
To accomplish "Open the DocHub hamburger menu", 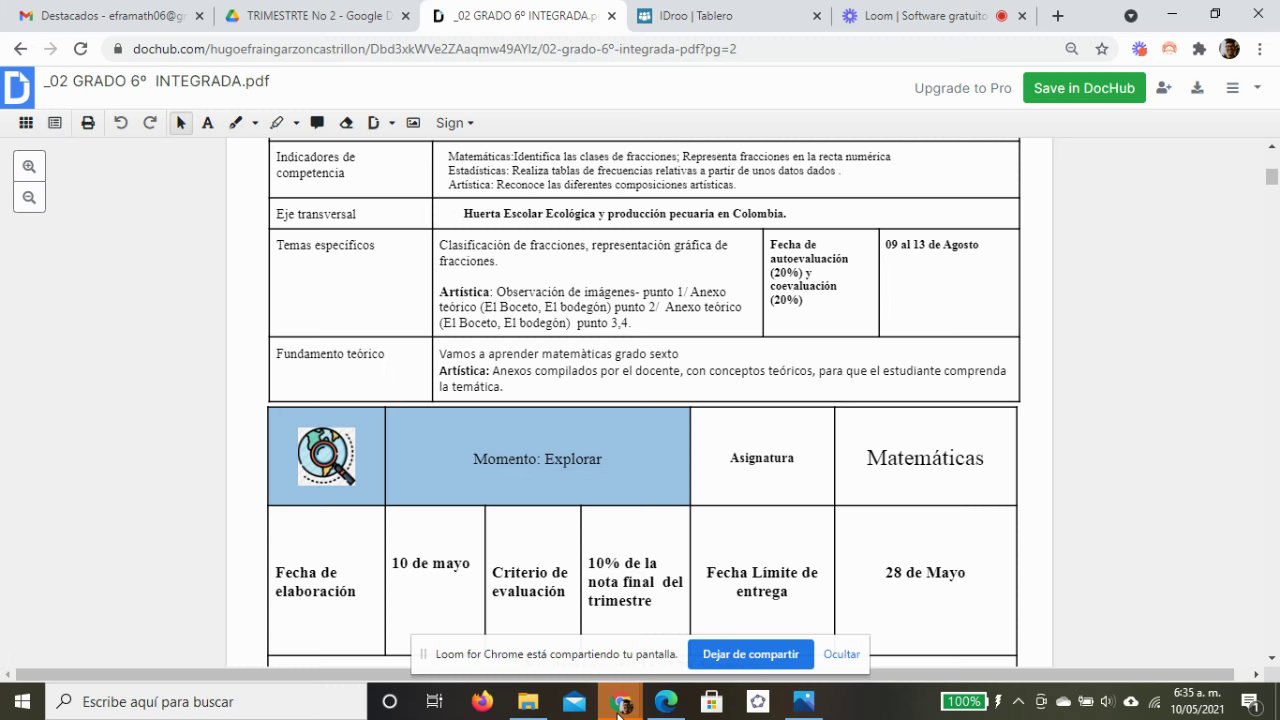I will (x=1232, y=88).
